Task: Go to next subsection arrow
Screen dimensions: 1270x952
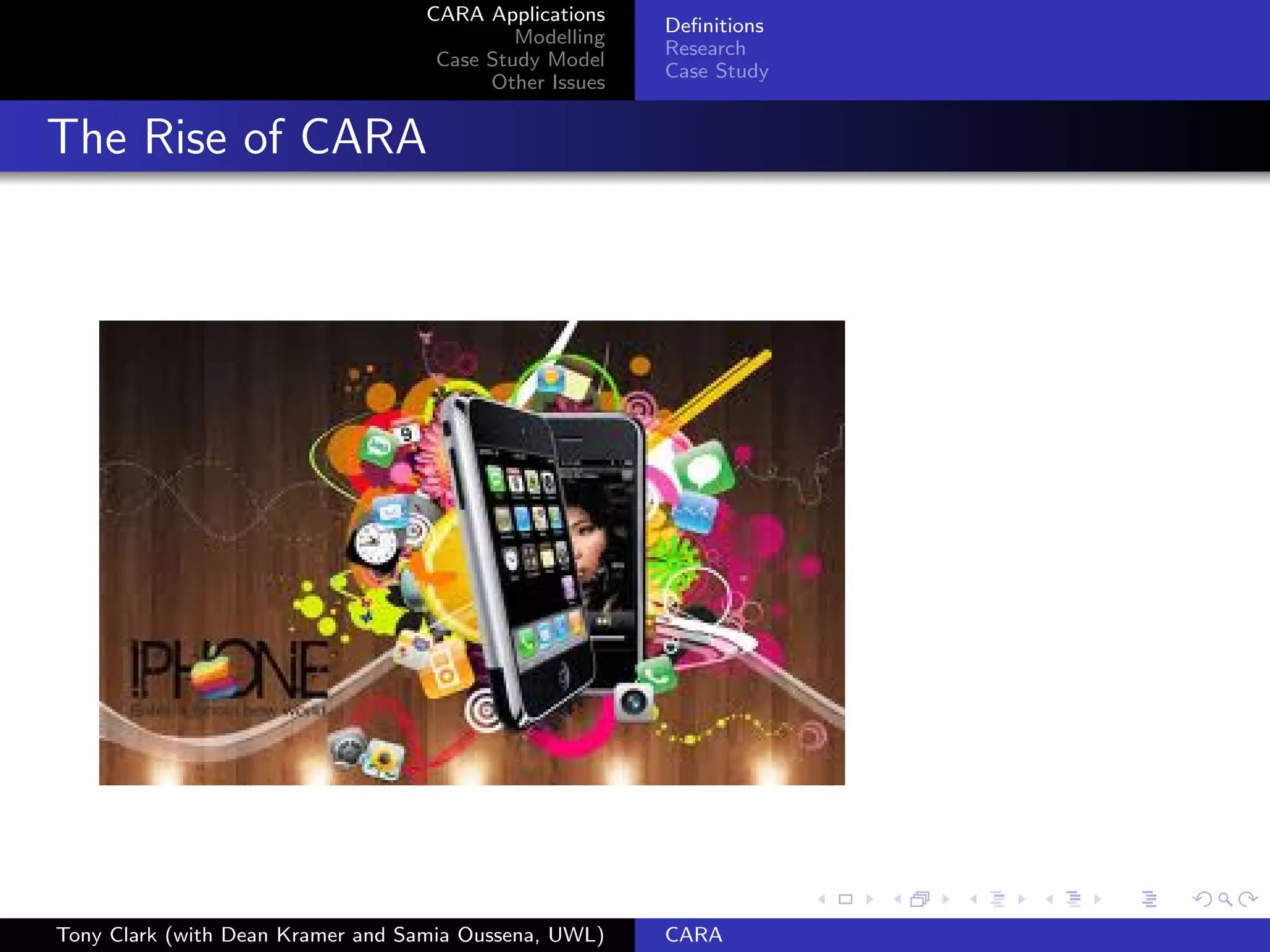Action: [x=1021, y=899]
